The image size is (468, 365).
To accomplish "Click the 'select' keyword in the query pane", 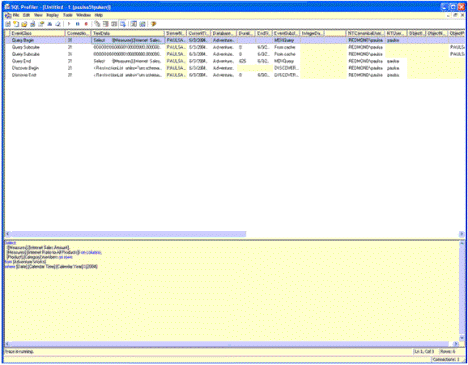I will click(x=10, y=243).
